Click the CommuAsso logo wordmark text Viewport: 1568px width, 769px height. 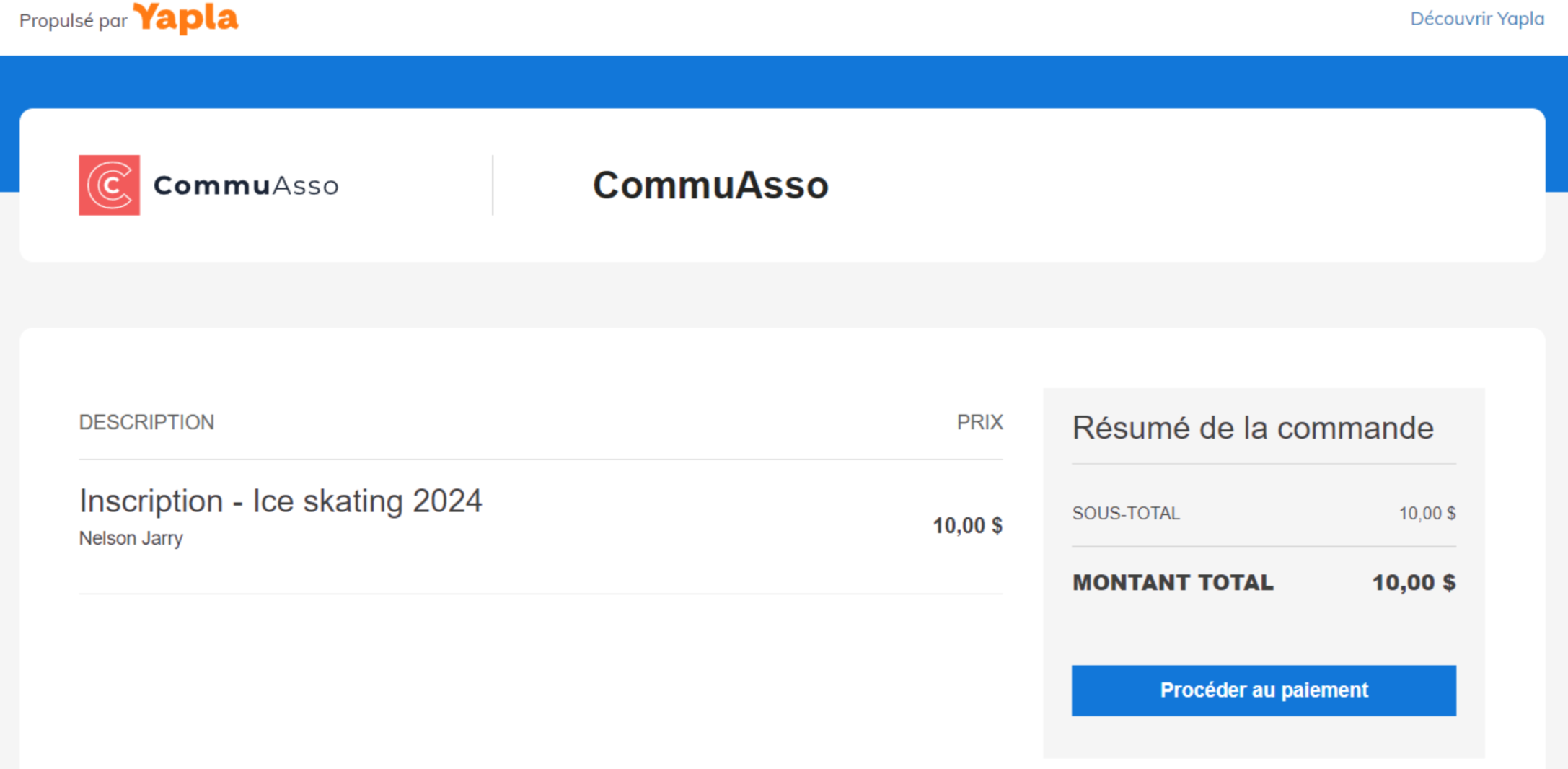(x=245, y=186)
